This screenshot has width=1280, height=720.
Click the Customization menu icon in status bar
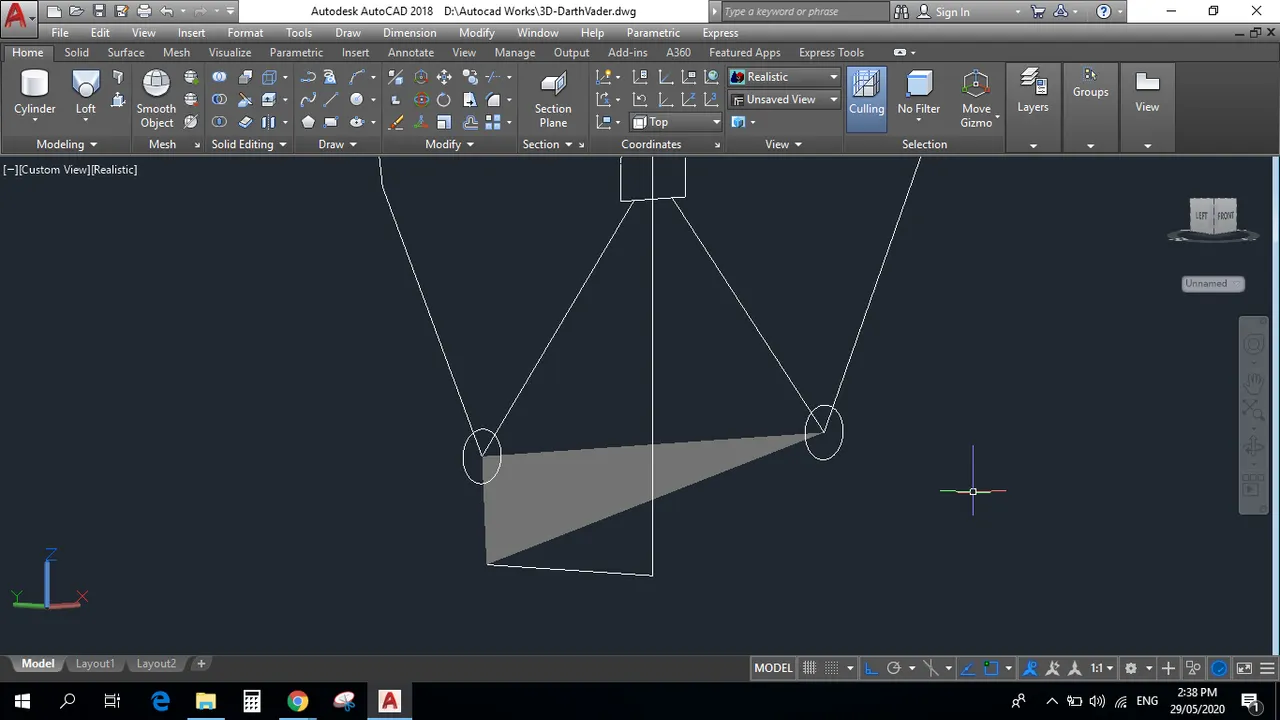pos(1268,668)
